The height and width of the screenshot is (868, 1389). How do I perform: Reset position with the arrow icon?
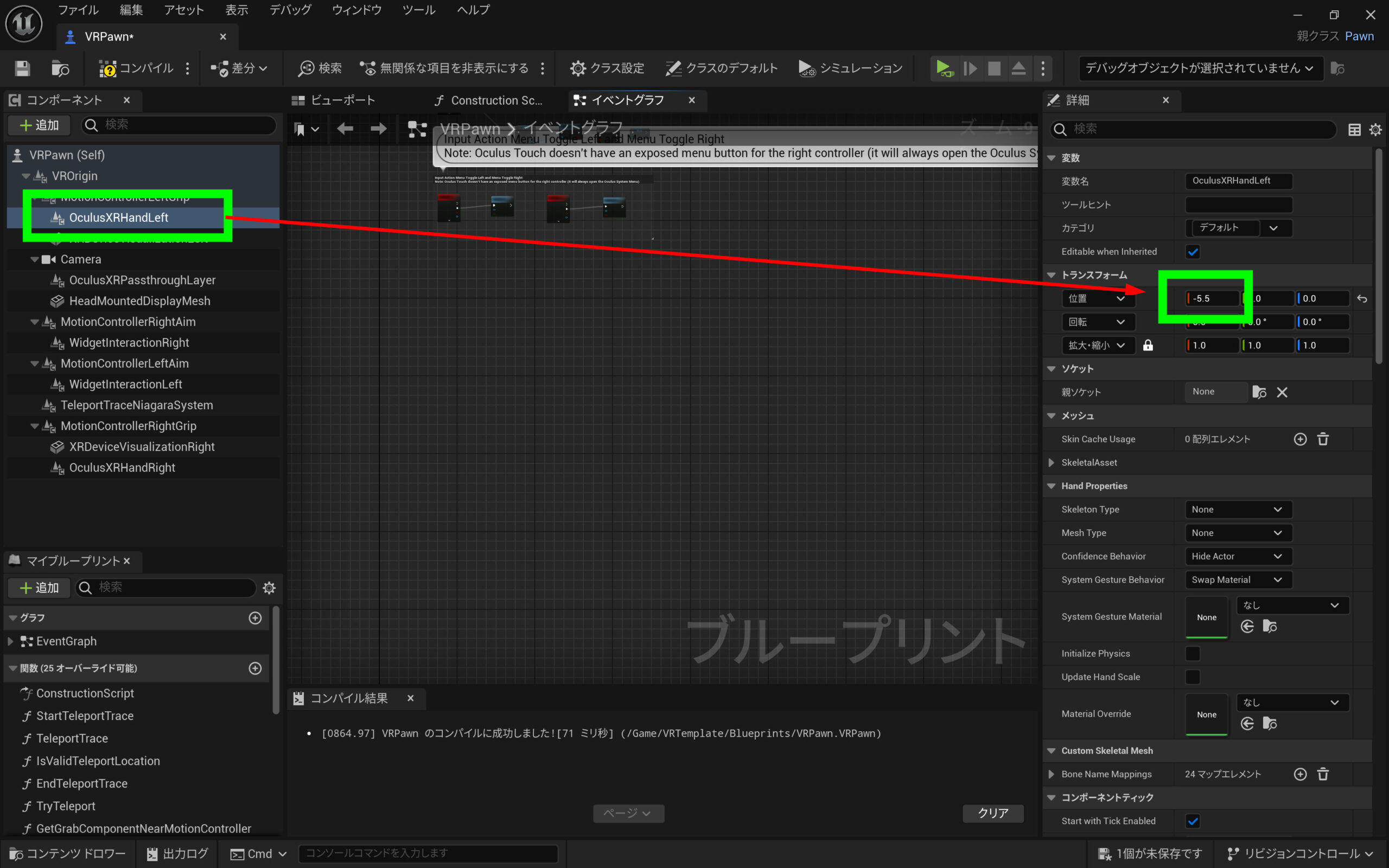point(1362,298)
